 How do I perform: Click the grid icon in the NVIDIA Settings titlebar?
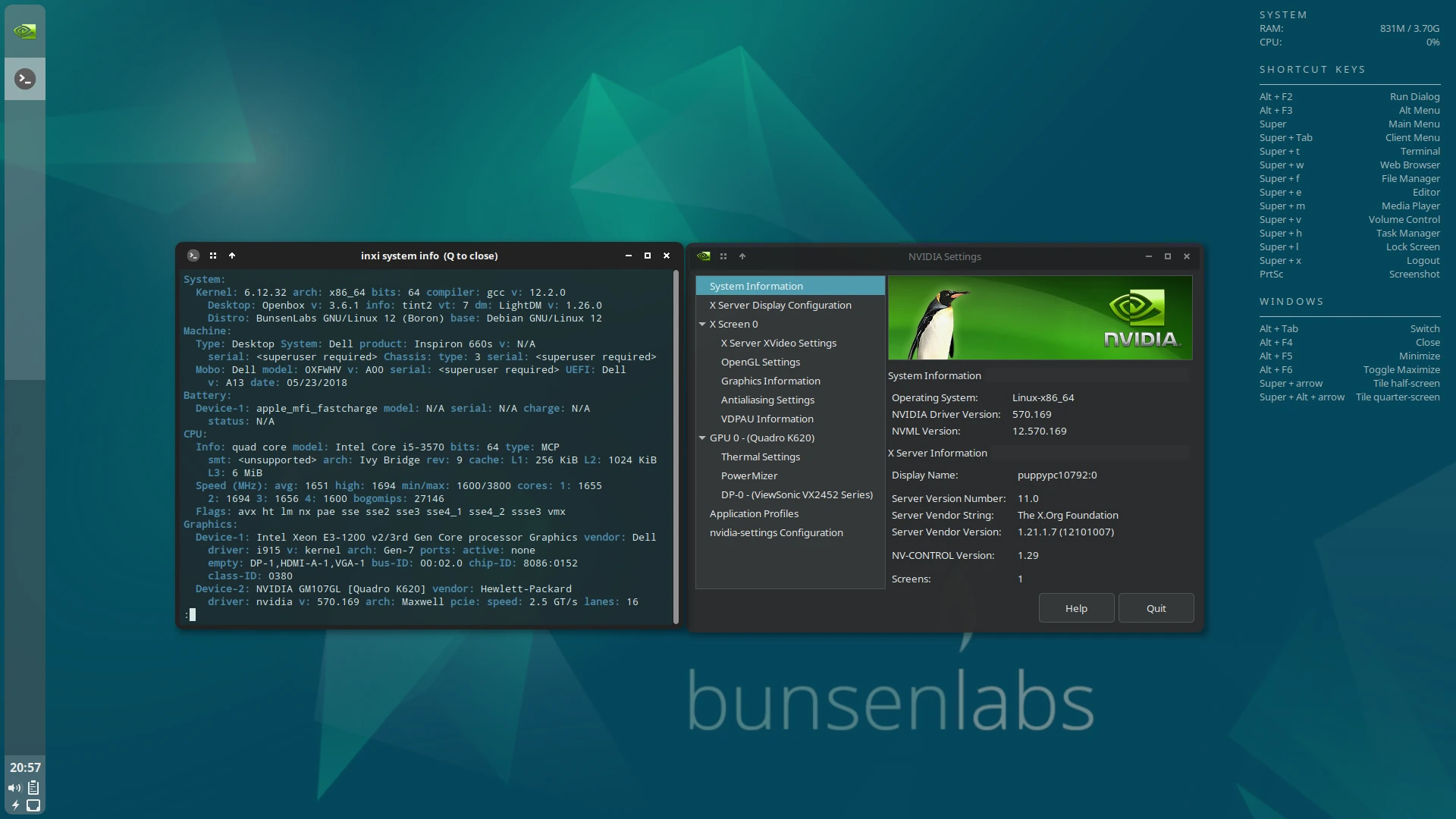(723, 256)
